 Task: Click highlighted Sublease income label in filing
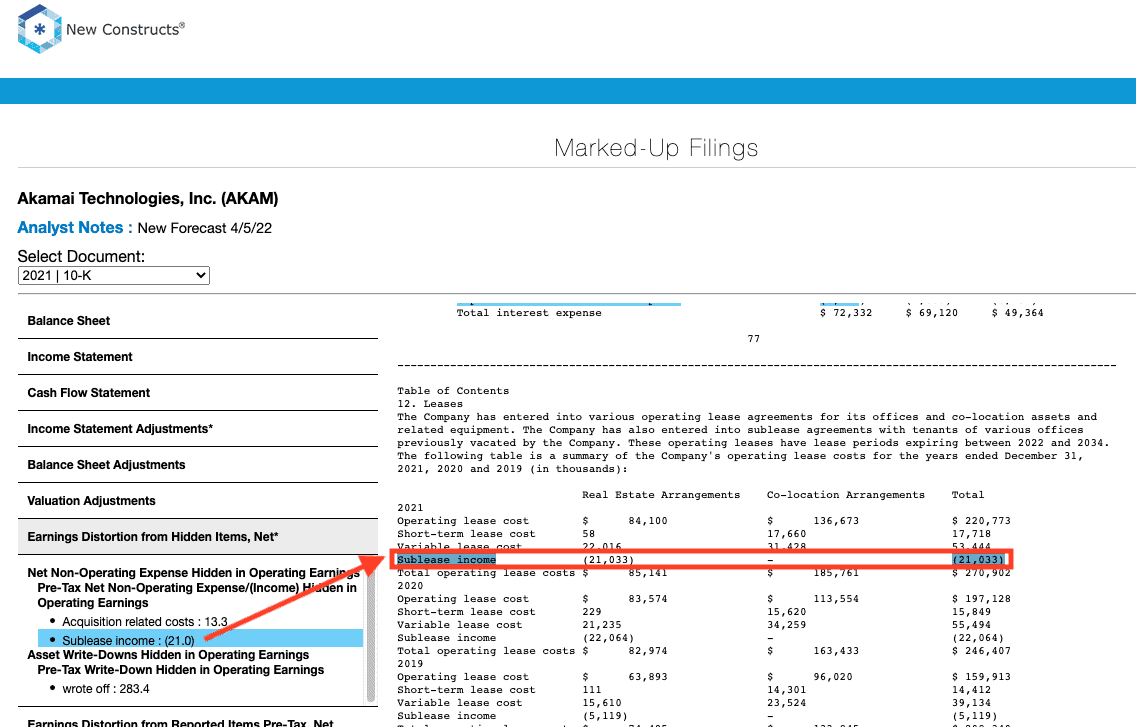[446, 560]
